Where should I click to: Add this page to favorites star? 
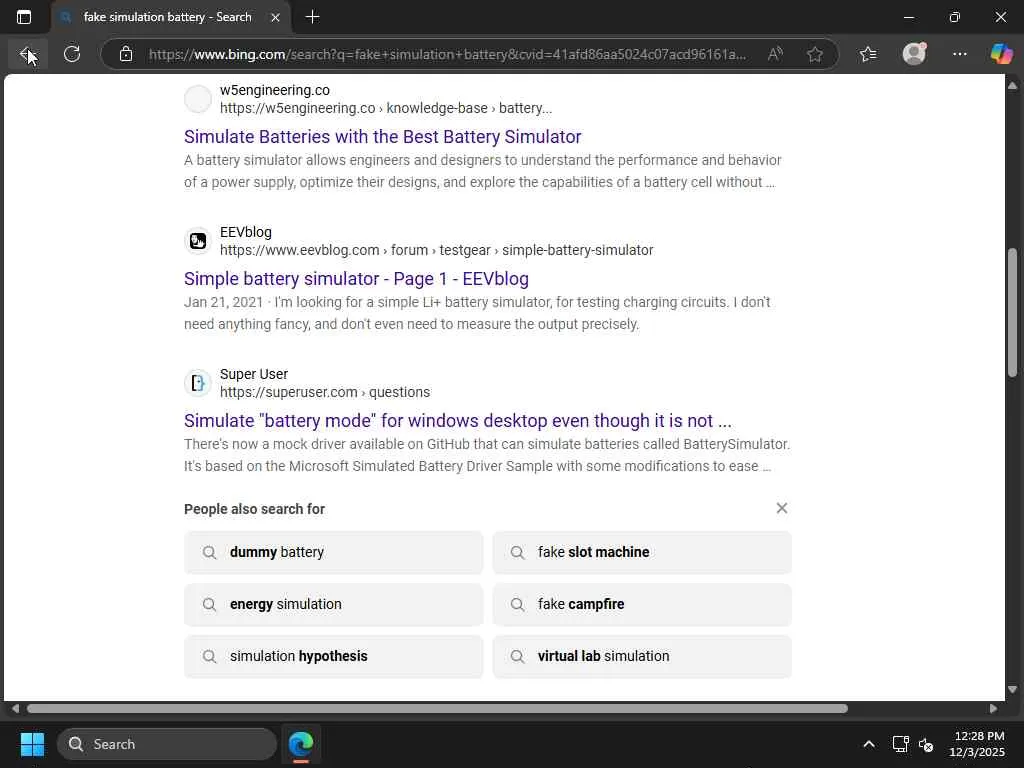814,54
